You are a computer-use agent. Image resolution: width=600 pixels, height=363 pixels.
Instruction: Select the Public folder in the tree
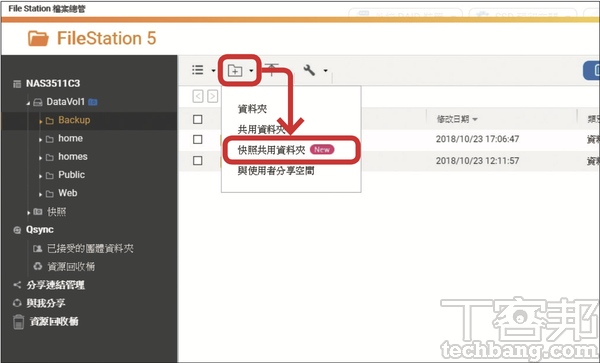[x=72, y=175]
